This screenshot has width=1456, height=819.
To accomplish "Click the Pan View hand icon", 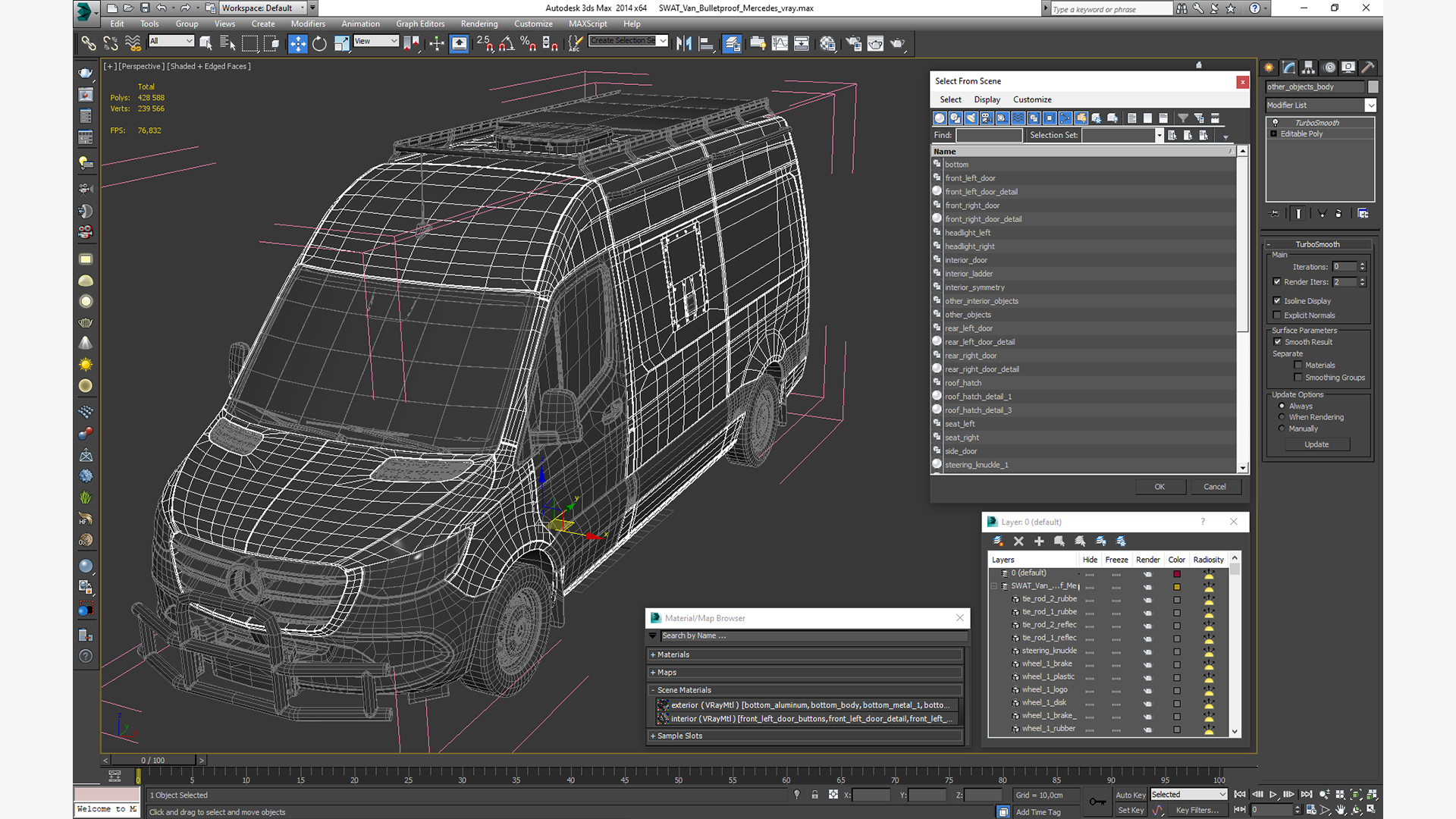I will (x=1341, y=810).
